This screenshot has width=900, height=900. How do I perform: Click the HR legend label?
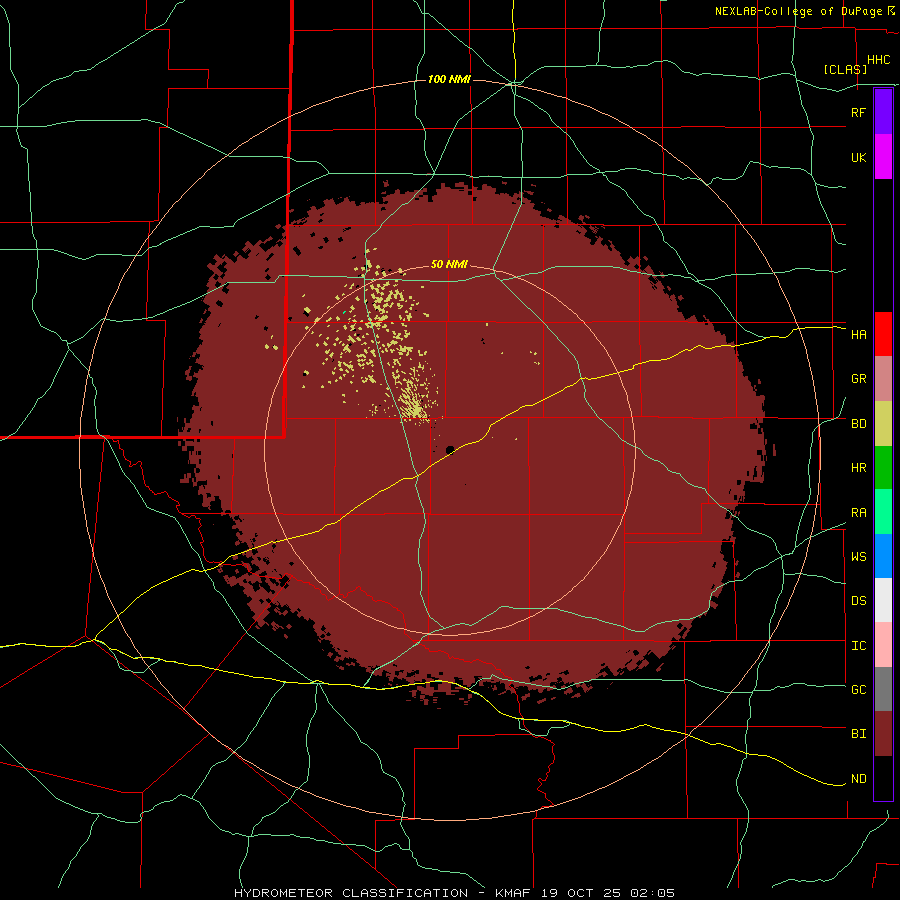858,468
